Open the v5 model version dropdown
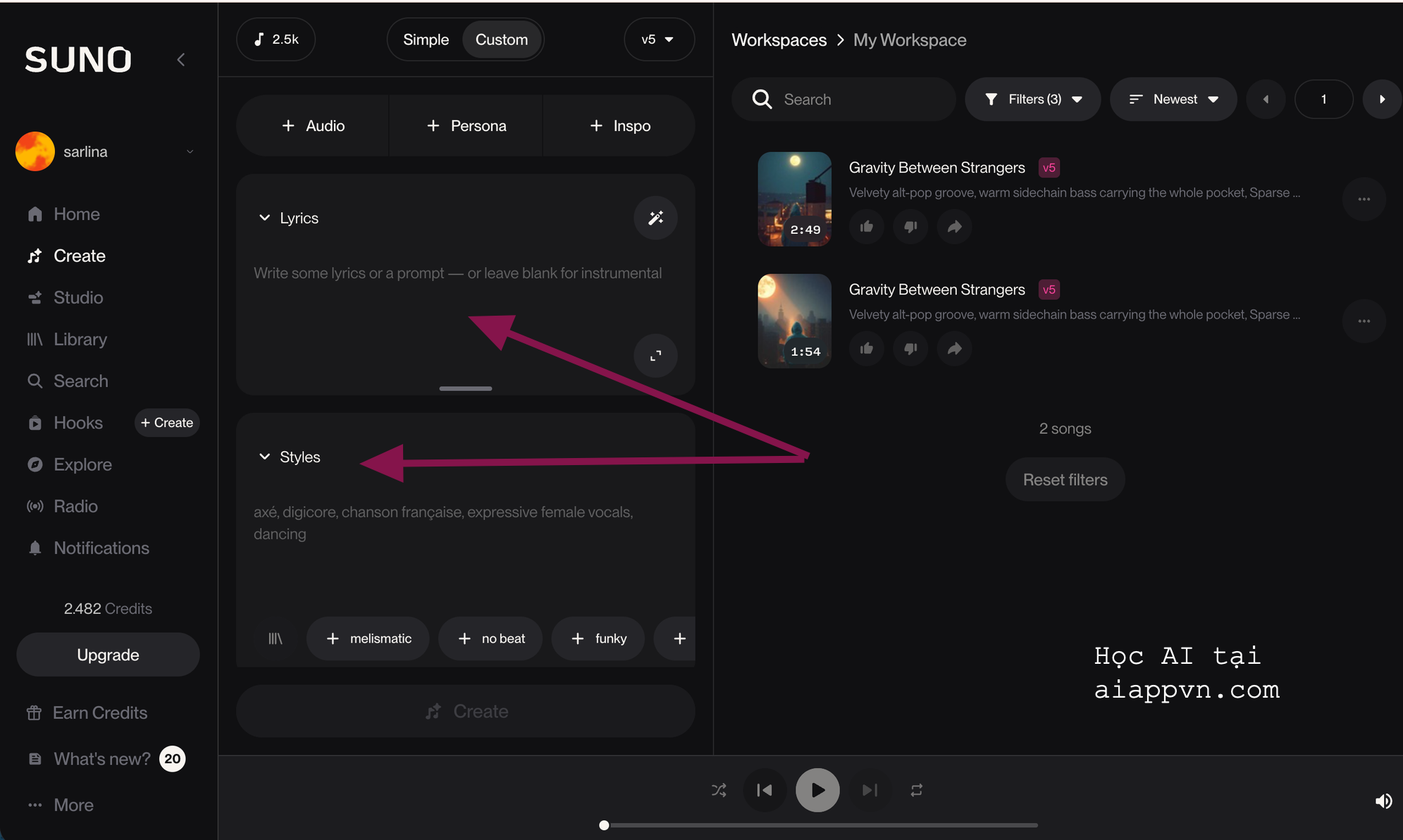The height and width of the screenshot is (840, 1403). click(x=657, y=39)
